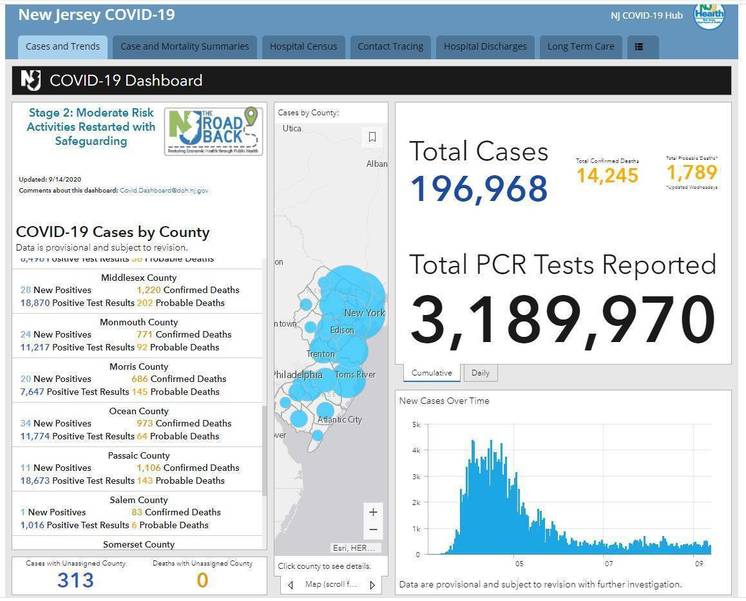Click the NJ Health logo
The height and width of the screenshot is (601, 746).
pos(709,16)
